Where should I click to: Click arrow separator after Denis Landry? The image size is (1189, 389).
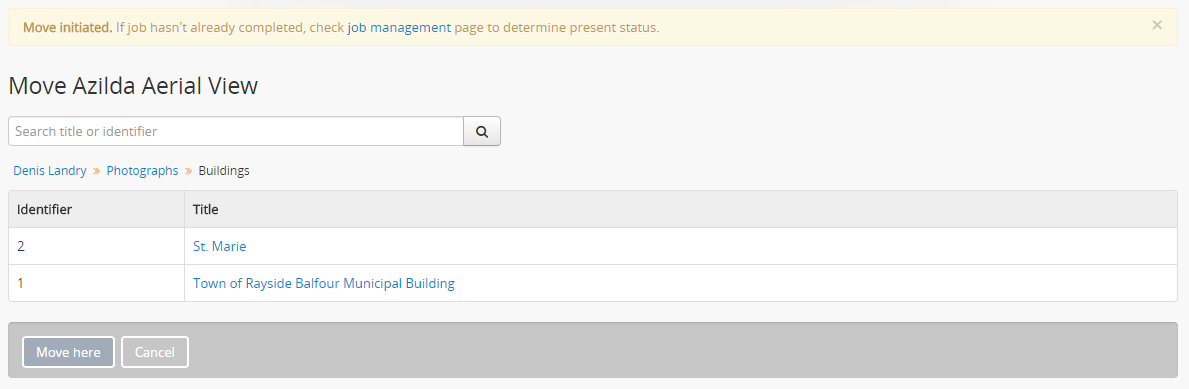pos(97,171)
